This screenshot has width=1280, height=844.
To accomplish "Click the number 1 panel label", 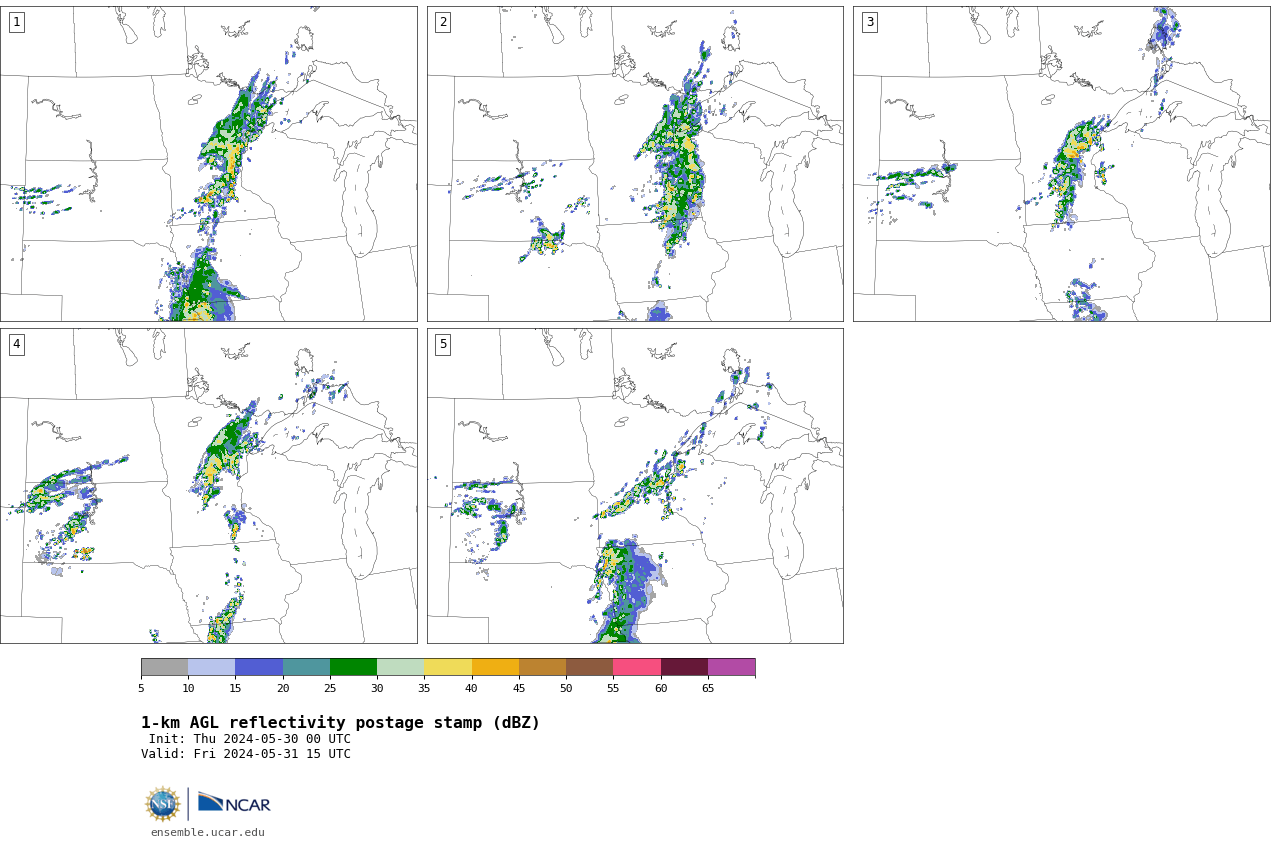I will [16, 22].
